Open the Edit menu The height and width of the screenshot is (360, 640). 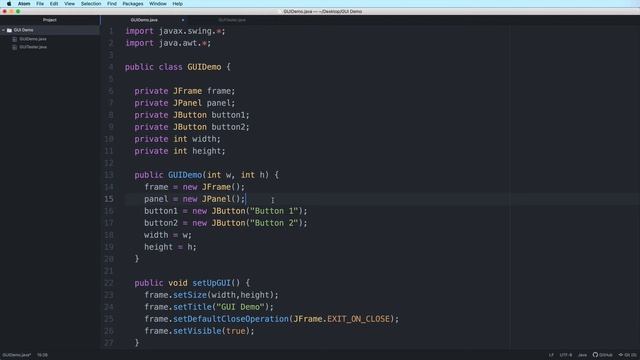point(54,4)
